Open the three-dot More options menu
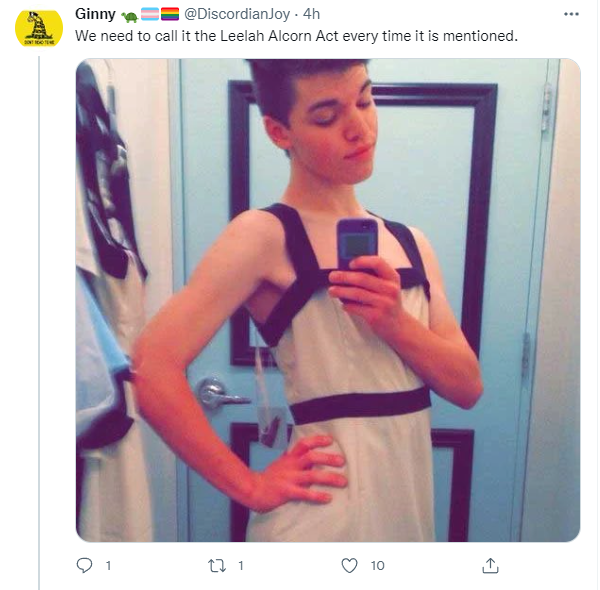Viewport: 600px width, 590px height. (x=571, y=14)
